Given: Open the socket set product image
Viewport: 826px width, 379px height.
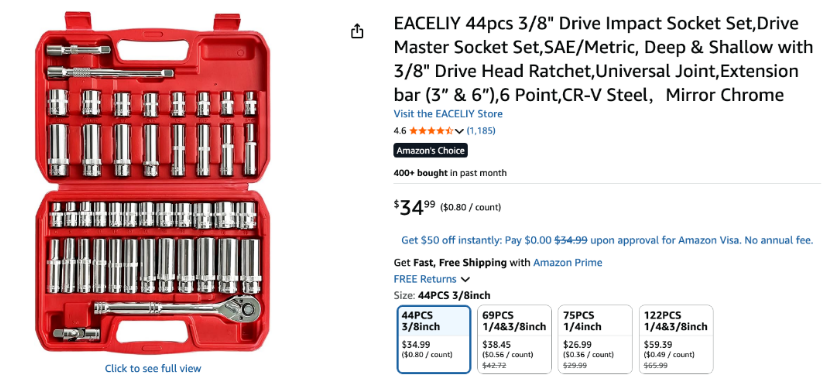Looking at the screenshot, I should point(153,184).
